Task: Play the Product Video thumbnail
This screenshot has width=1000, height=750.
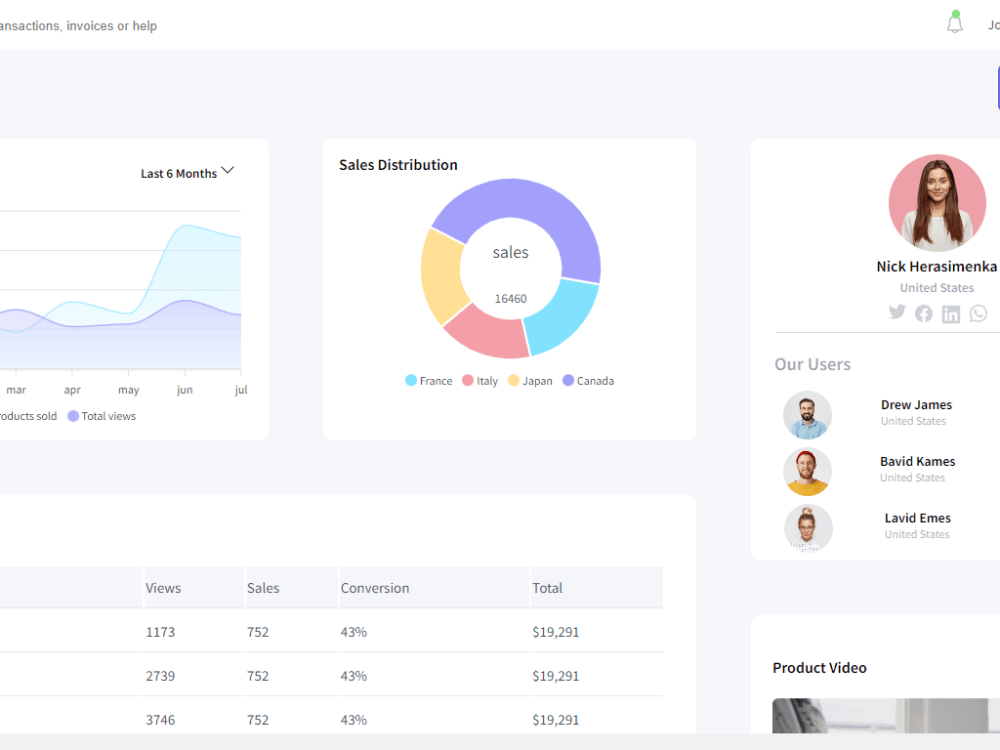Action: click(x=886, y=716)
